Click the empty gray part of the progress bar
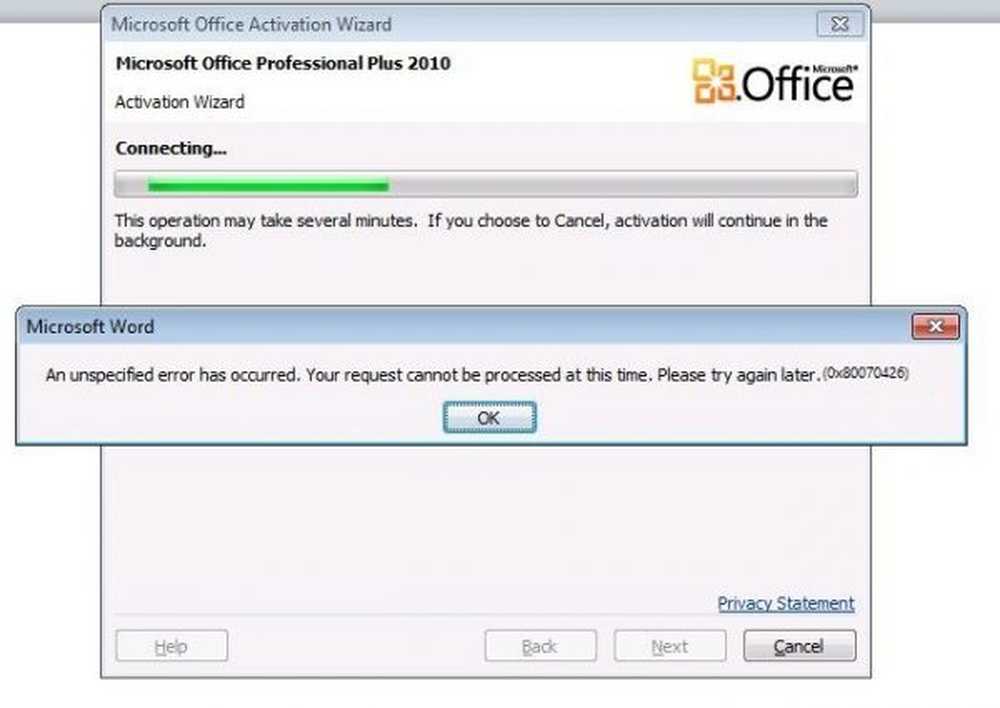The image size is (1000, 708). pos(623,185)
